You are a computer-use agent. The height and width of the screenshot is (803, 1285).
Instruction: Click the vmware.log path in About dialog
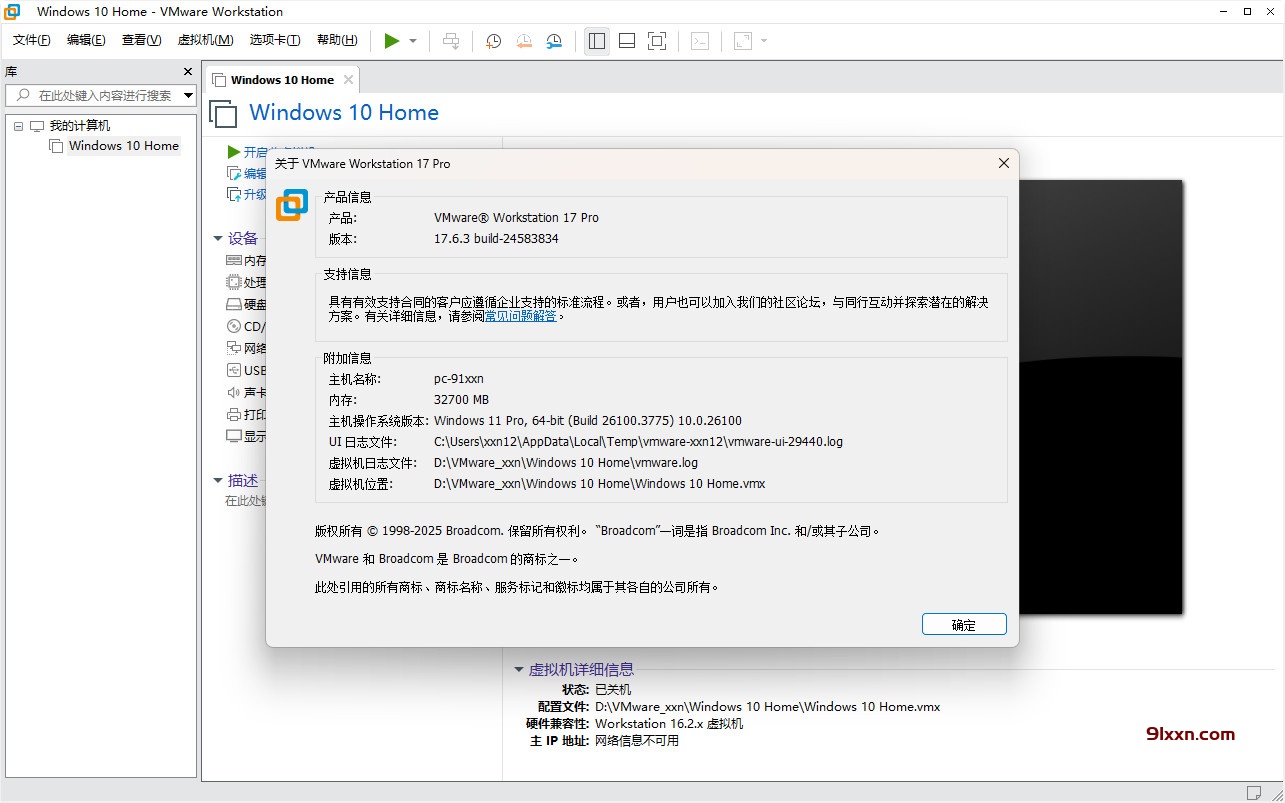pyautogui.click(x=566, y=463)
